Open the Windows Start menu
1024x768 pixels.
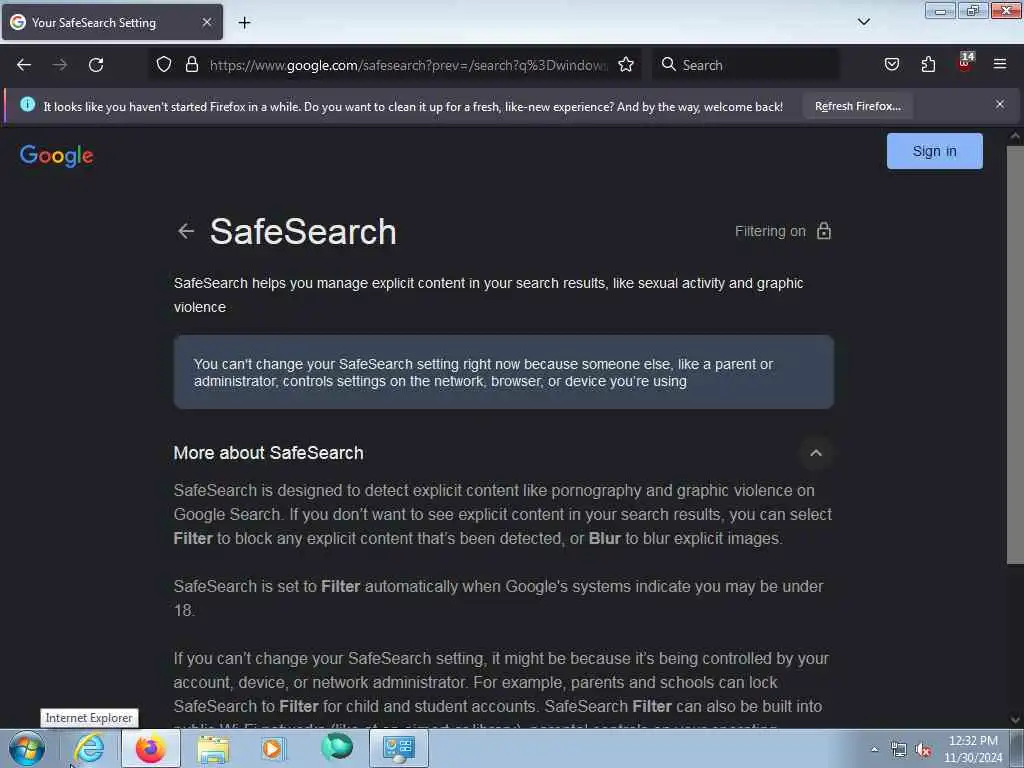(x=27, y=749)
